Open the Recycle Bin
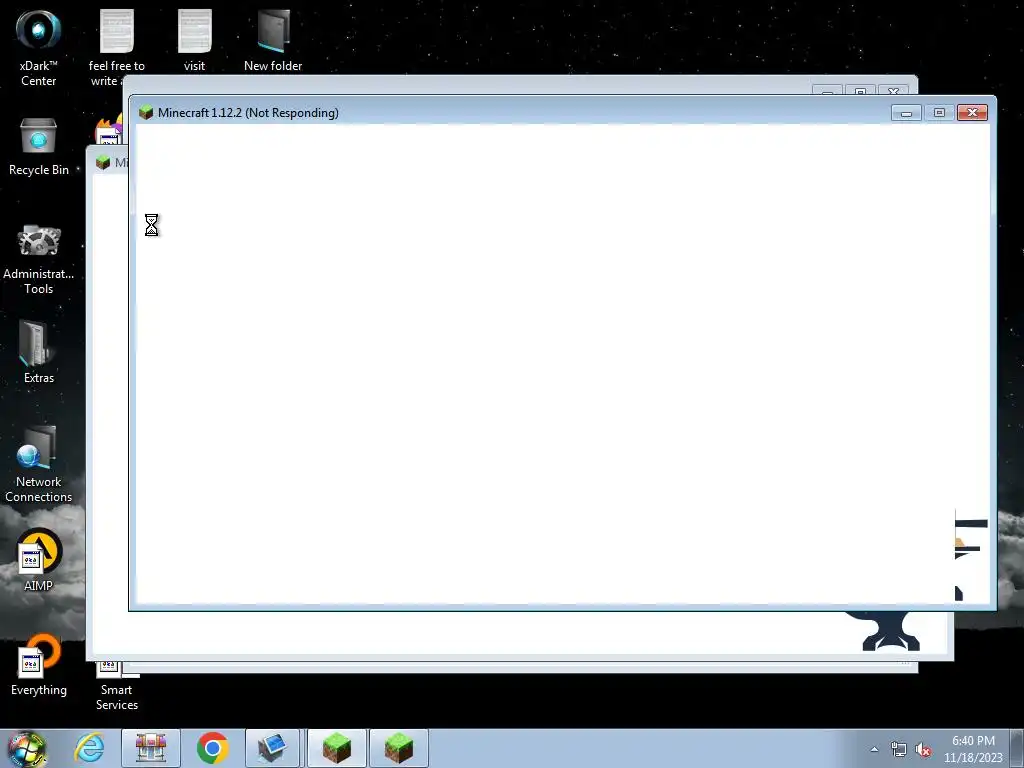The image size is (1024, 768). point(39,146)
